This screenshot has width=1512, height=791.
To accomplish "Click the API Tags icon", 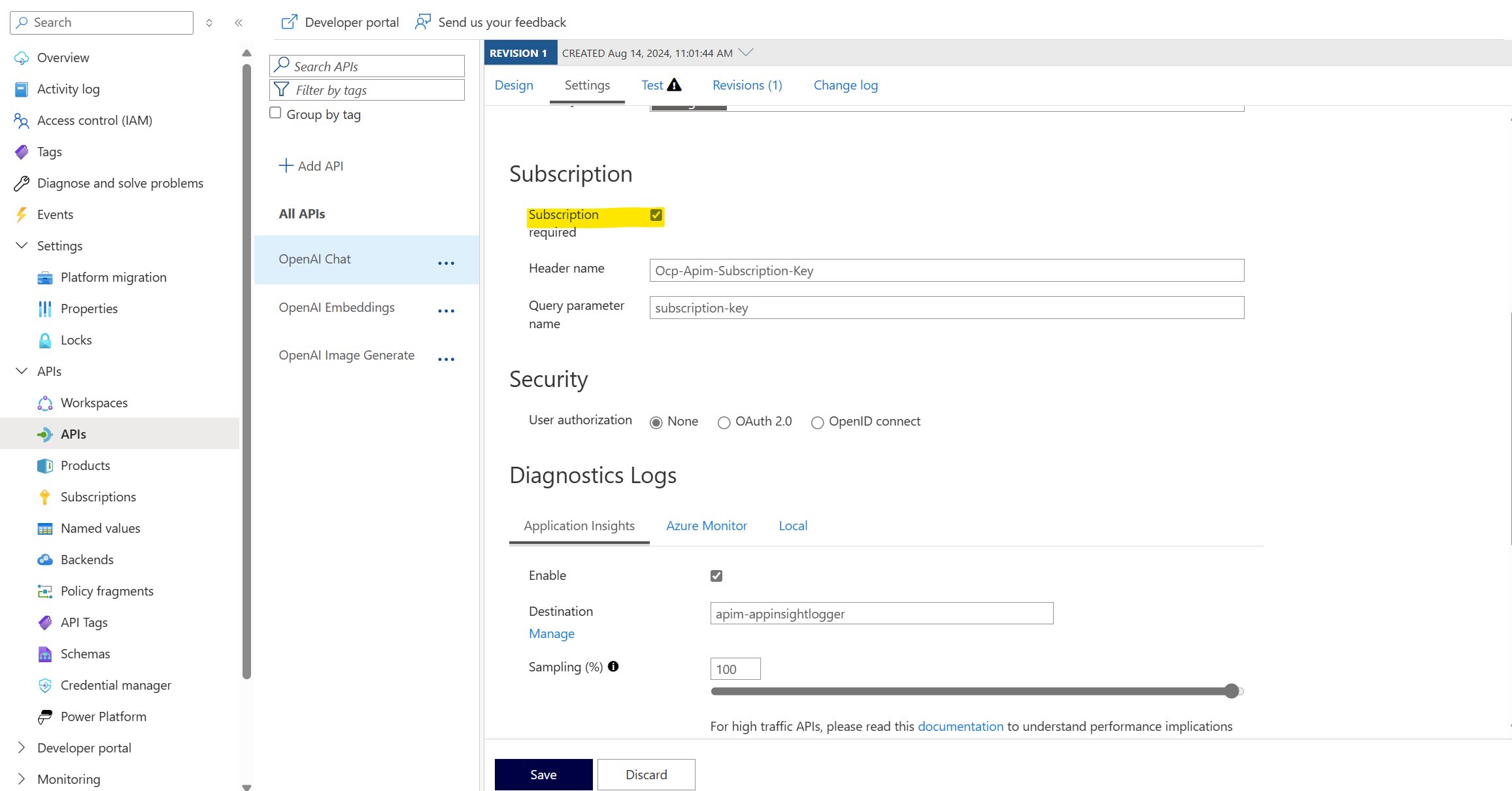I will tap(45, 622).
